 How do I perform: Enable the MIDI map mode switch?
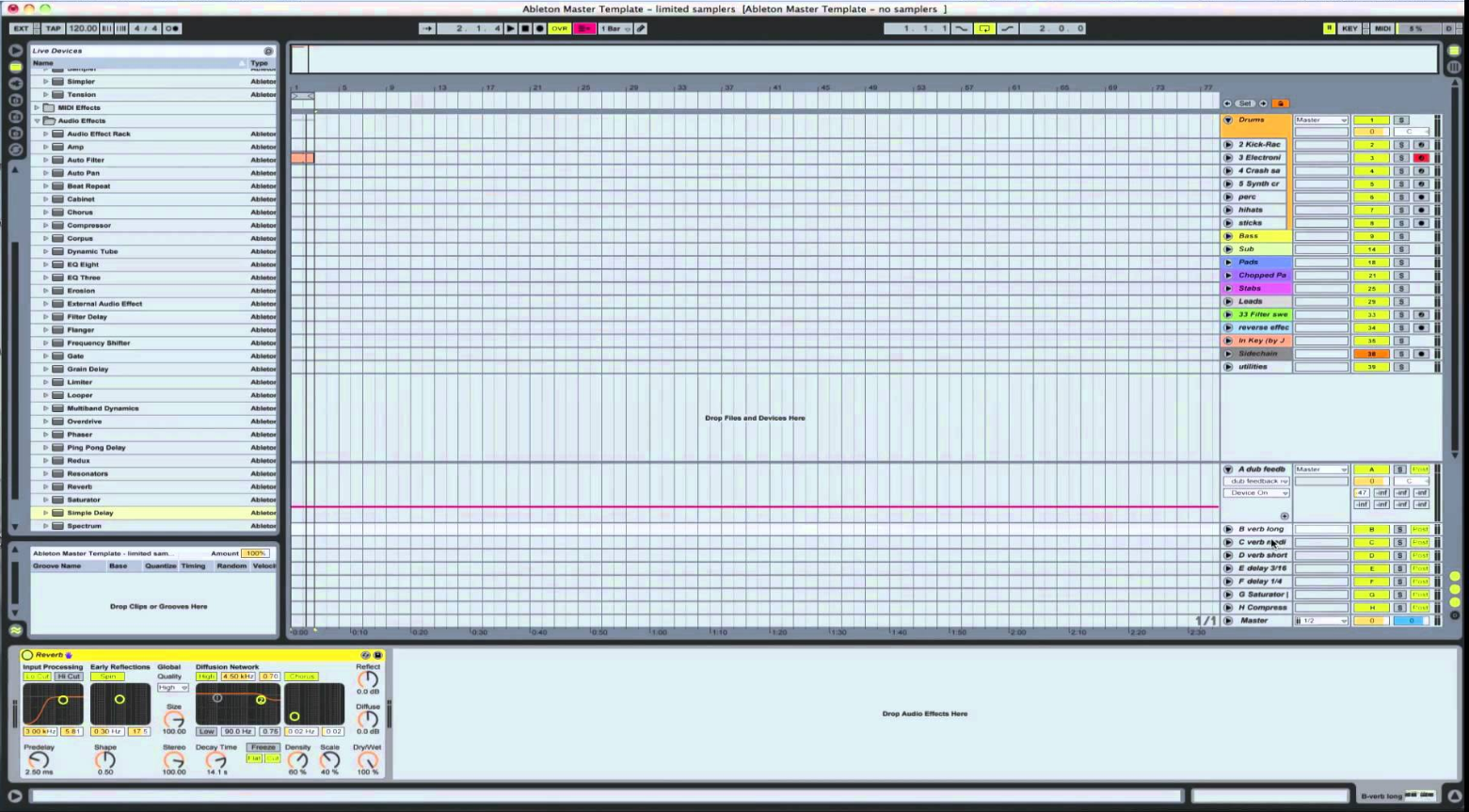(1382, 28)
